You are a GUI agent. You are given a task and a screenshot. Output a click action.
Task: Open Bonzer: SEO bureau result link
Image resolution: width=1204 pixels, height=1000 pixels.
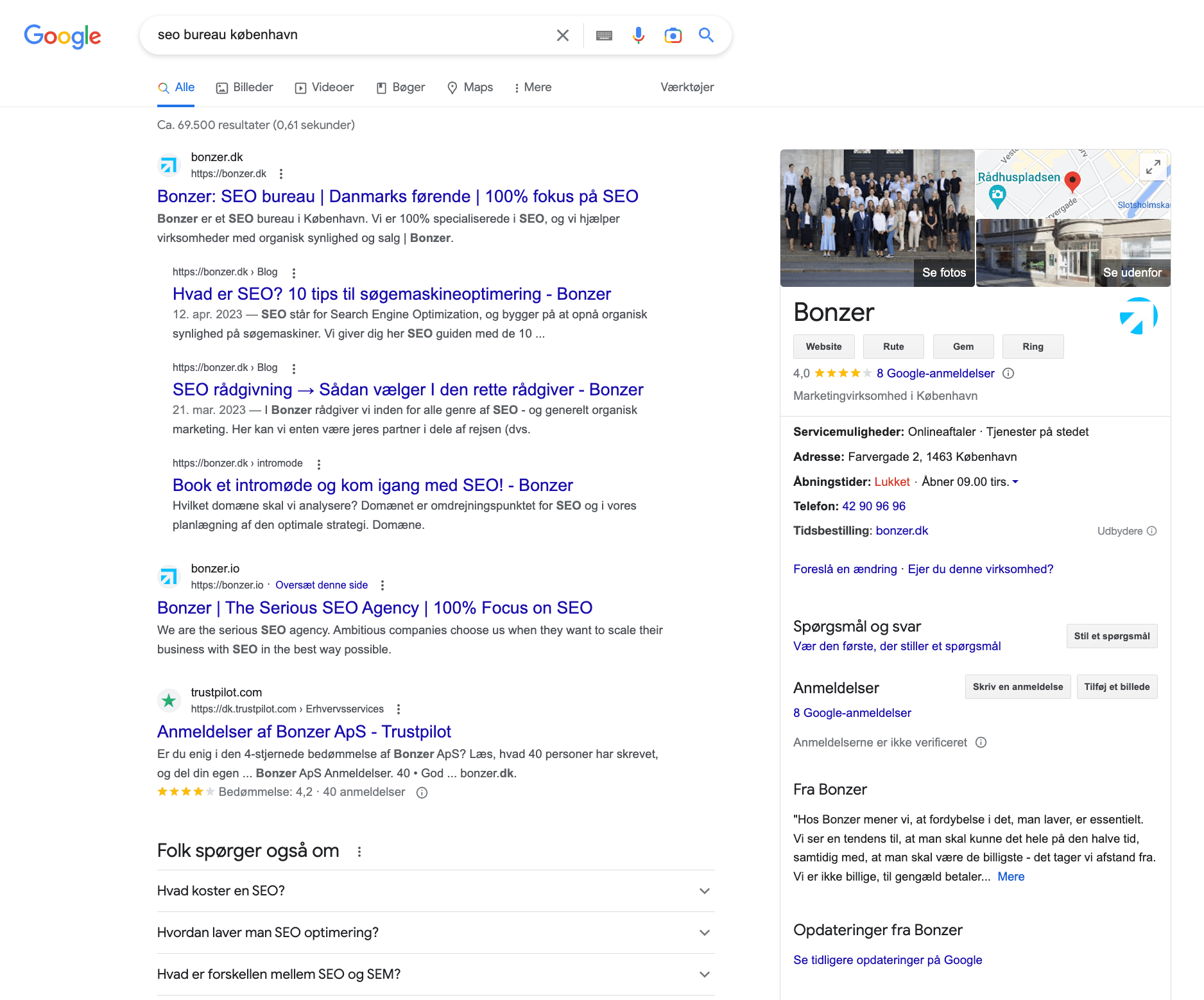398,196
